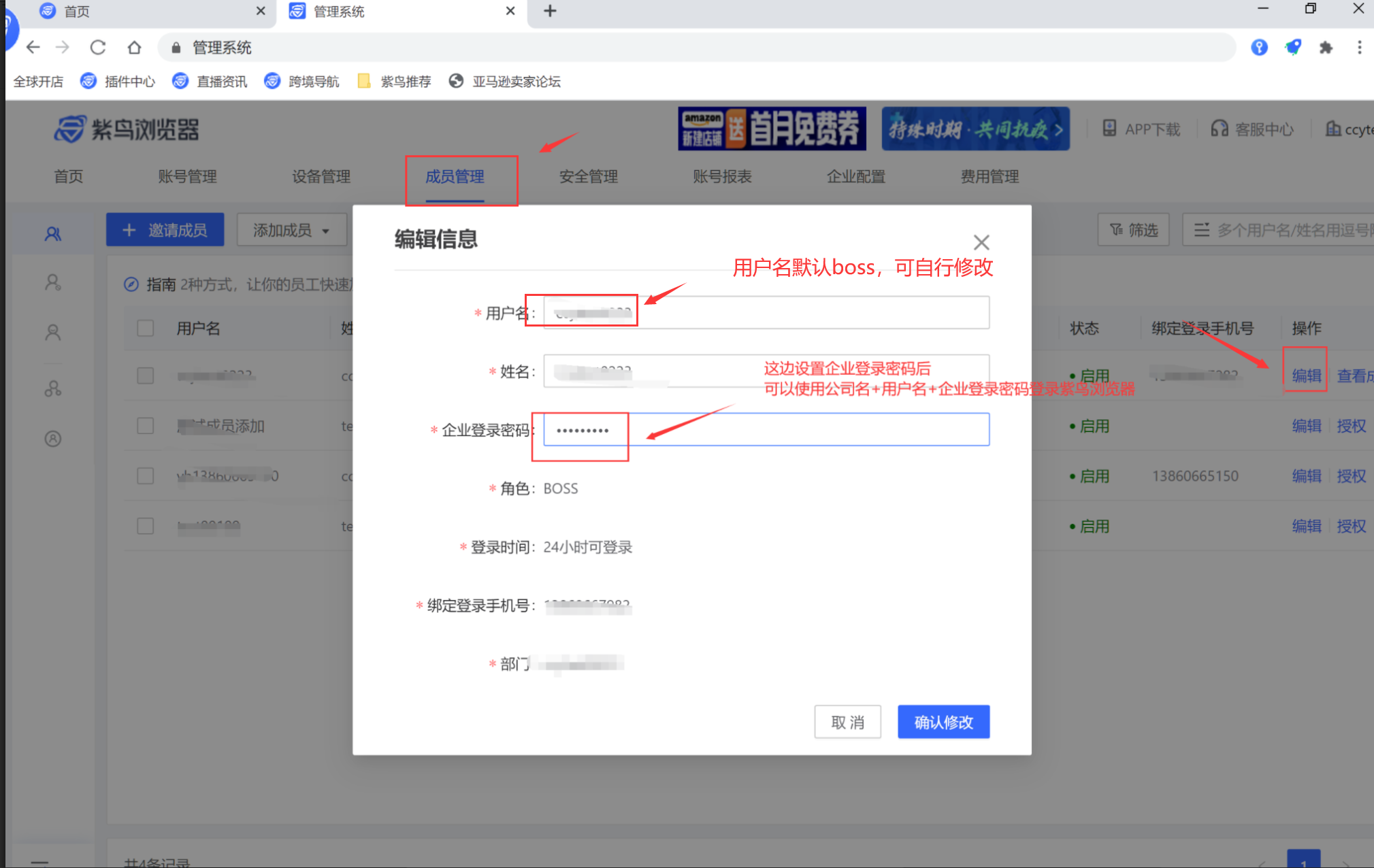Image resolution: width=1374 pixels, height=868 pixels.
Task: Open the browser three-dot menu
Action: tap(1360, 47)
